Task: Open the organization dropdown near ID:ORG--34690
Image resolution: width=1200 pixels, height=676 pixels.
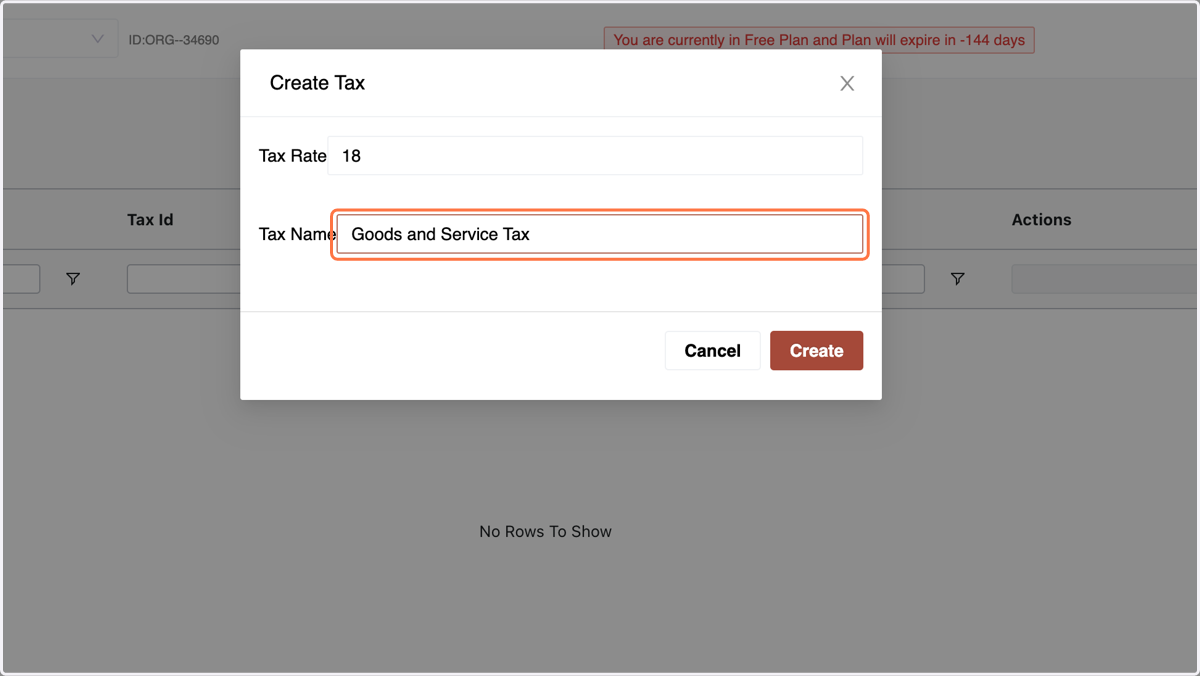Action: click(x=60, y=39)
